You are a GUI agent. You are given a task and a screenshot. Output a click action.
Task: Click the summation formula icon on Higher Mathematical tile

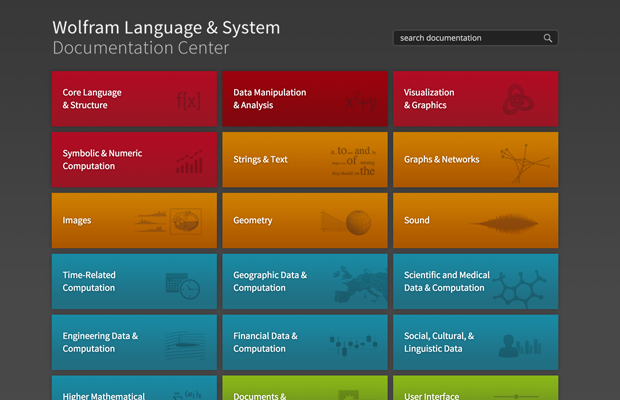click(187, 395)
